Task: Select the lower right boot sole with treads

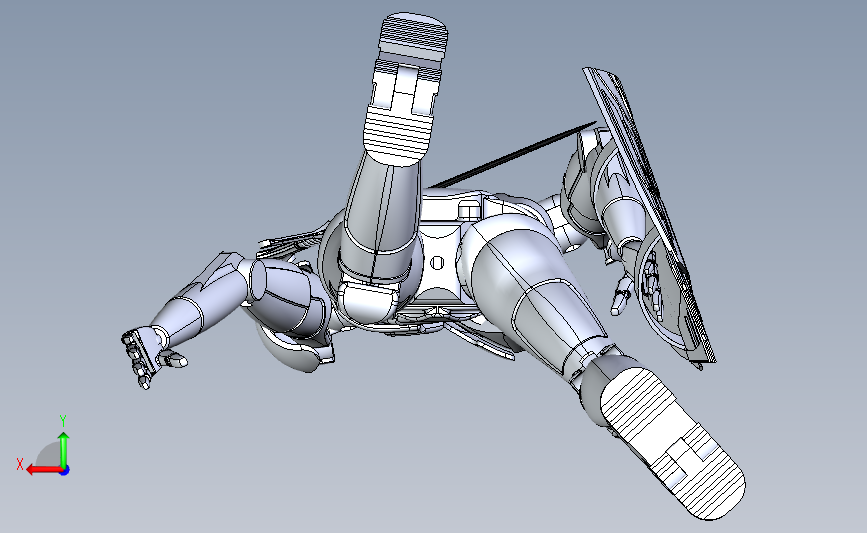Action: click(x=673, y=444)
